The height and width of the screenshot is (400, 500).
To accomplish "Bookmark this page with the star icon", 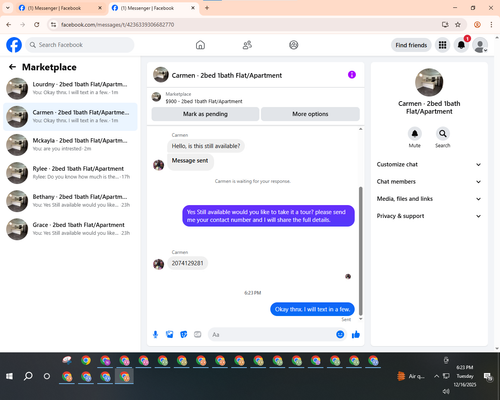I will pos(458,25).
